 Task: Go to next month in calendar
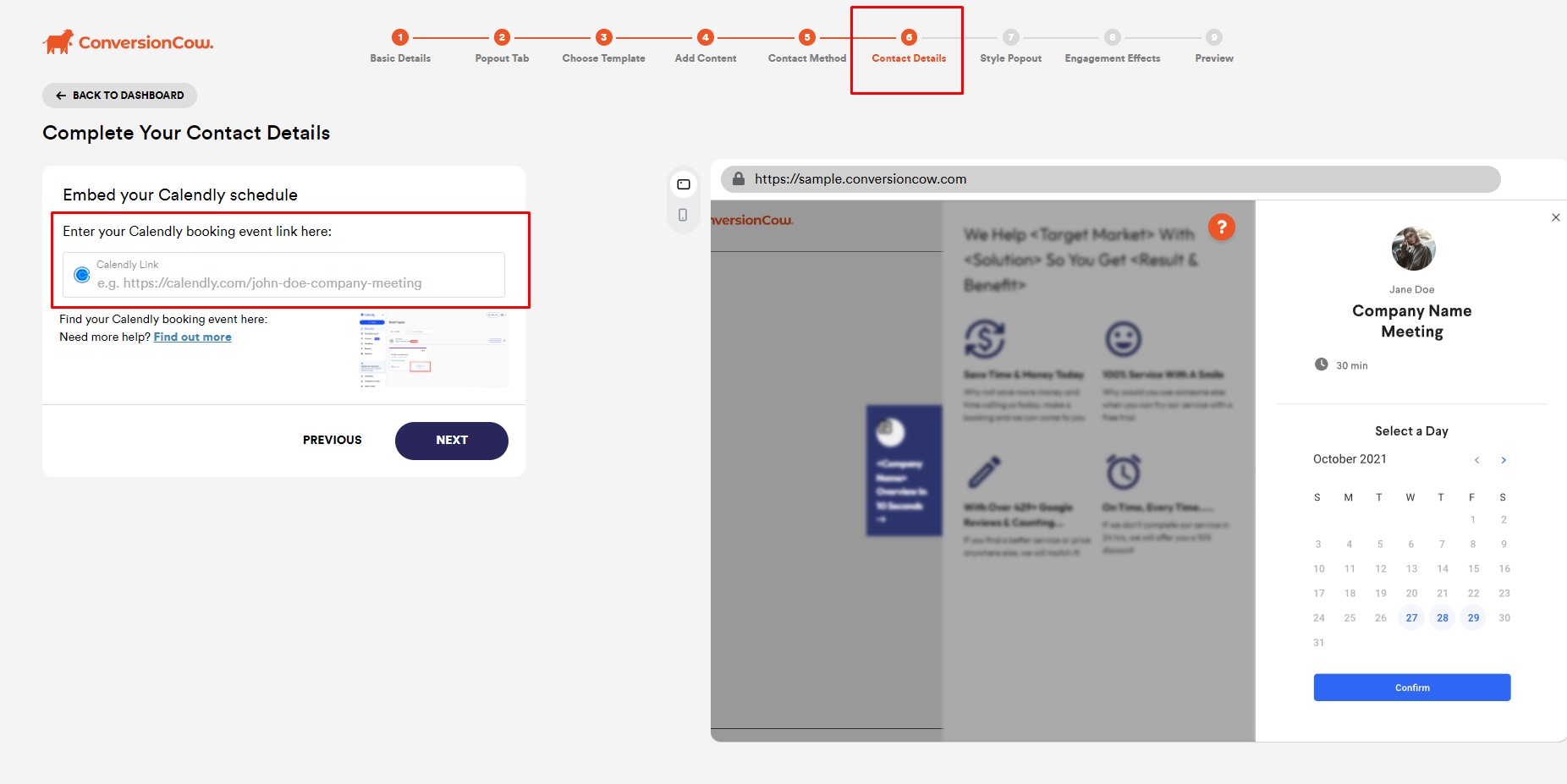(x=1504, y=460)
